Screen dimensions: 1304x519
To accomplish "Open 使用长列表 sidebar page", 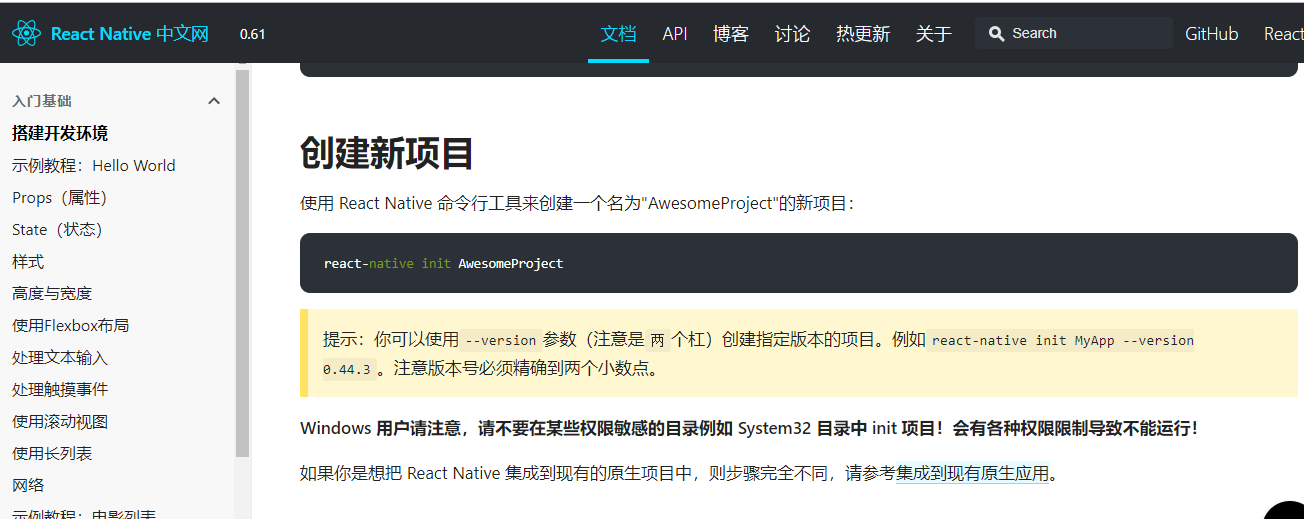I will tap(52, 453).
